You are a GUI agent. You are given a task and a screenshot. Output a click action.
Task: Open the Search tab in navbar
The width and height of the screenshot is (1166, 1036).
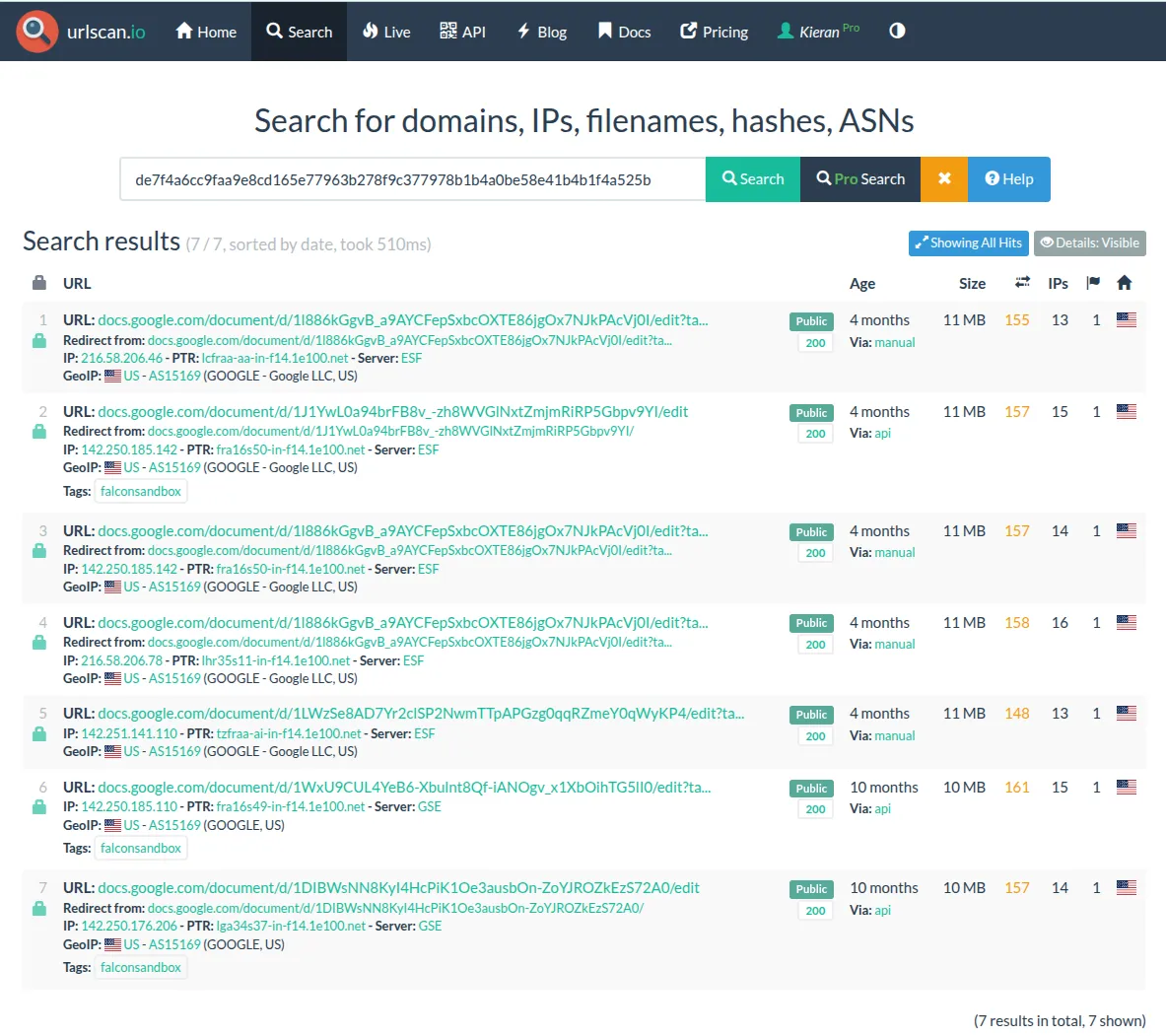pyautogui.click(x=299, y=32)
